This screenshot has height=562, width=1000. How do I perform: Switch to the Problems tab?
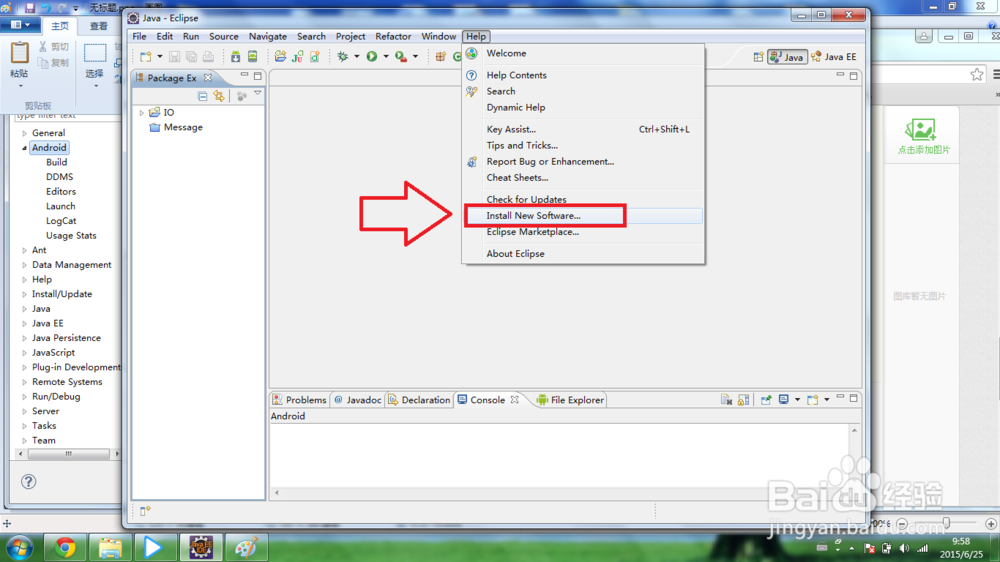click(x=299, y=400)
